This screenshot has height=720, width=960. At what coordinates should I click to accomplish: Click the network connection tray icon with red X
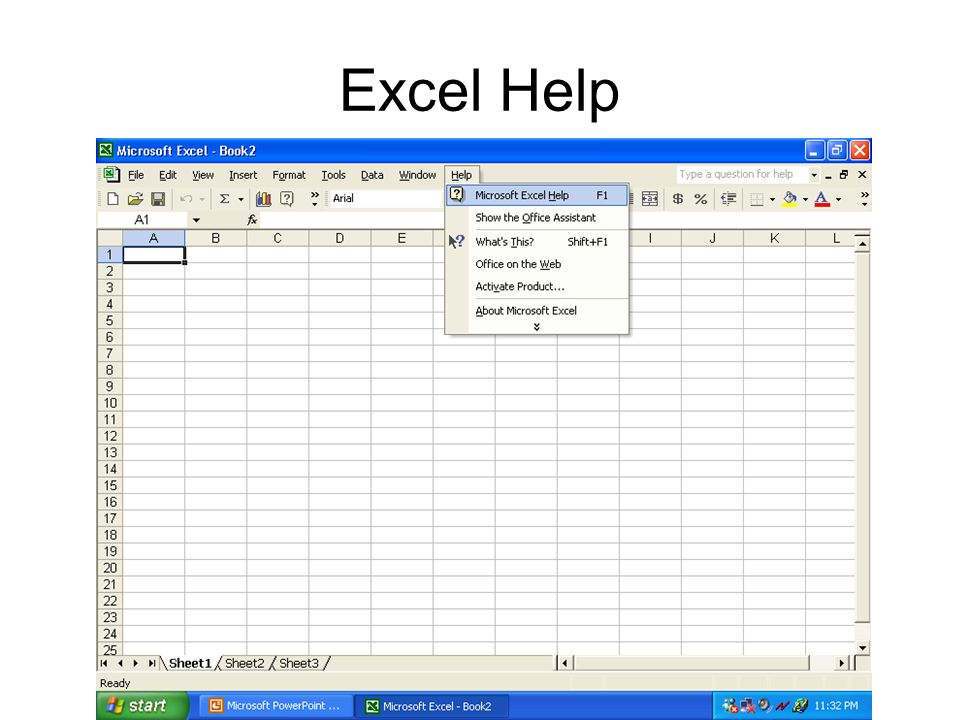pyautogui.click(x=747, y=706)
